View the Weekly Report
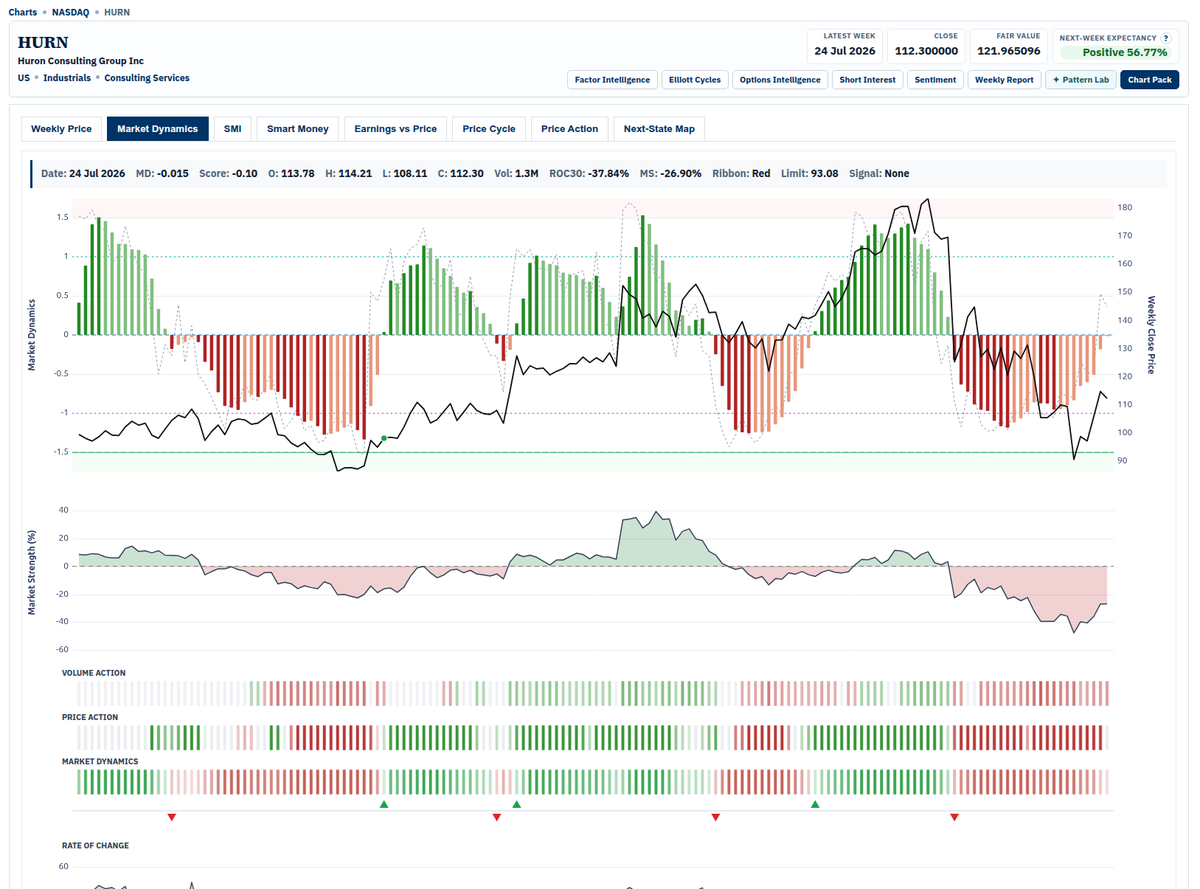The width and height of the screenshot is (1200, 889). 1004,80
